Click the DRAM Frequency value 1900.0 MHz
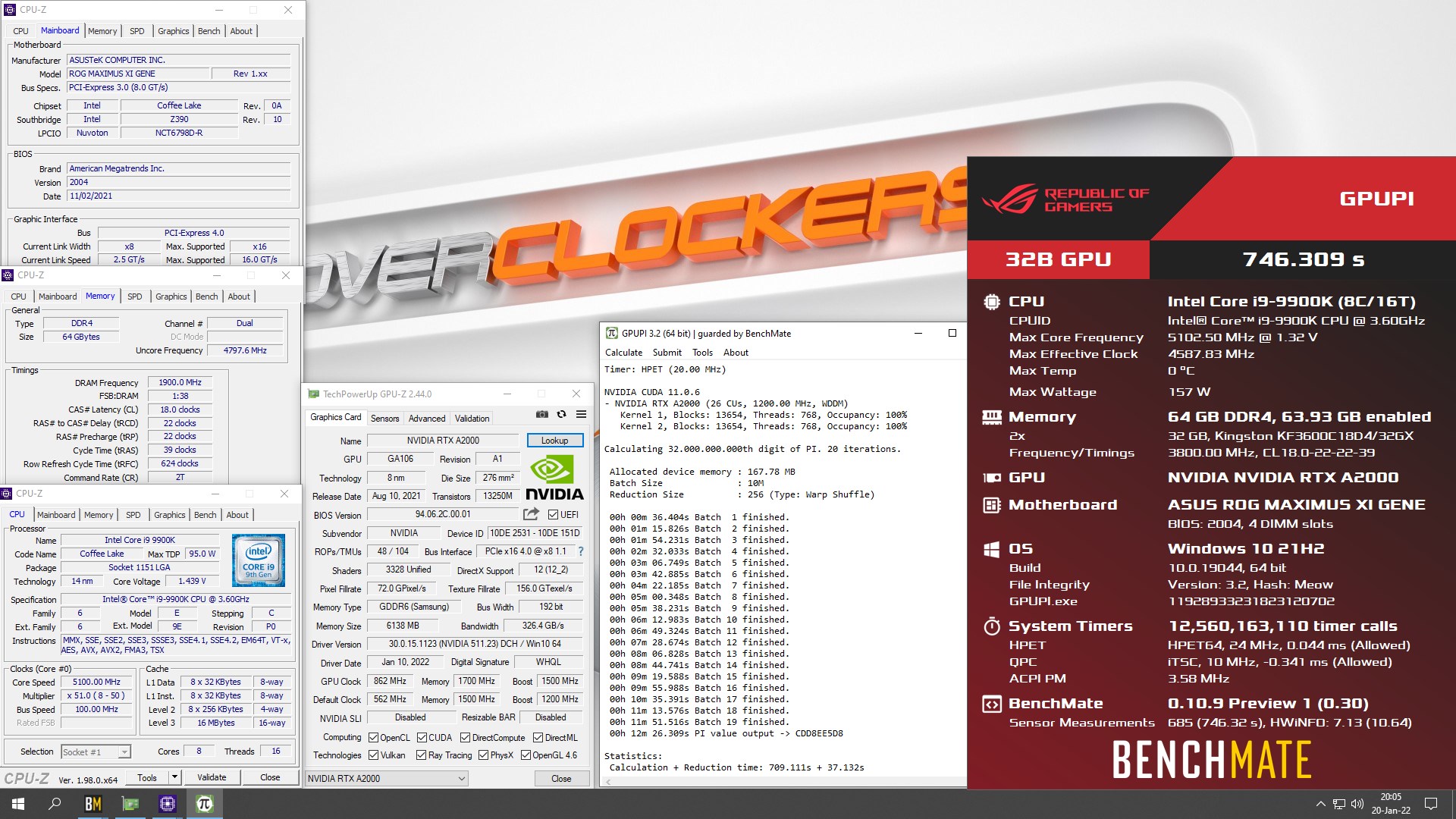Screen dimensions: 1456x819 click(x=180, y=383)
